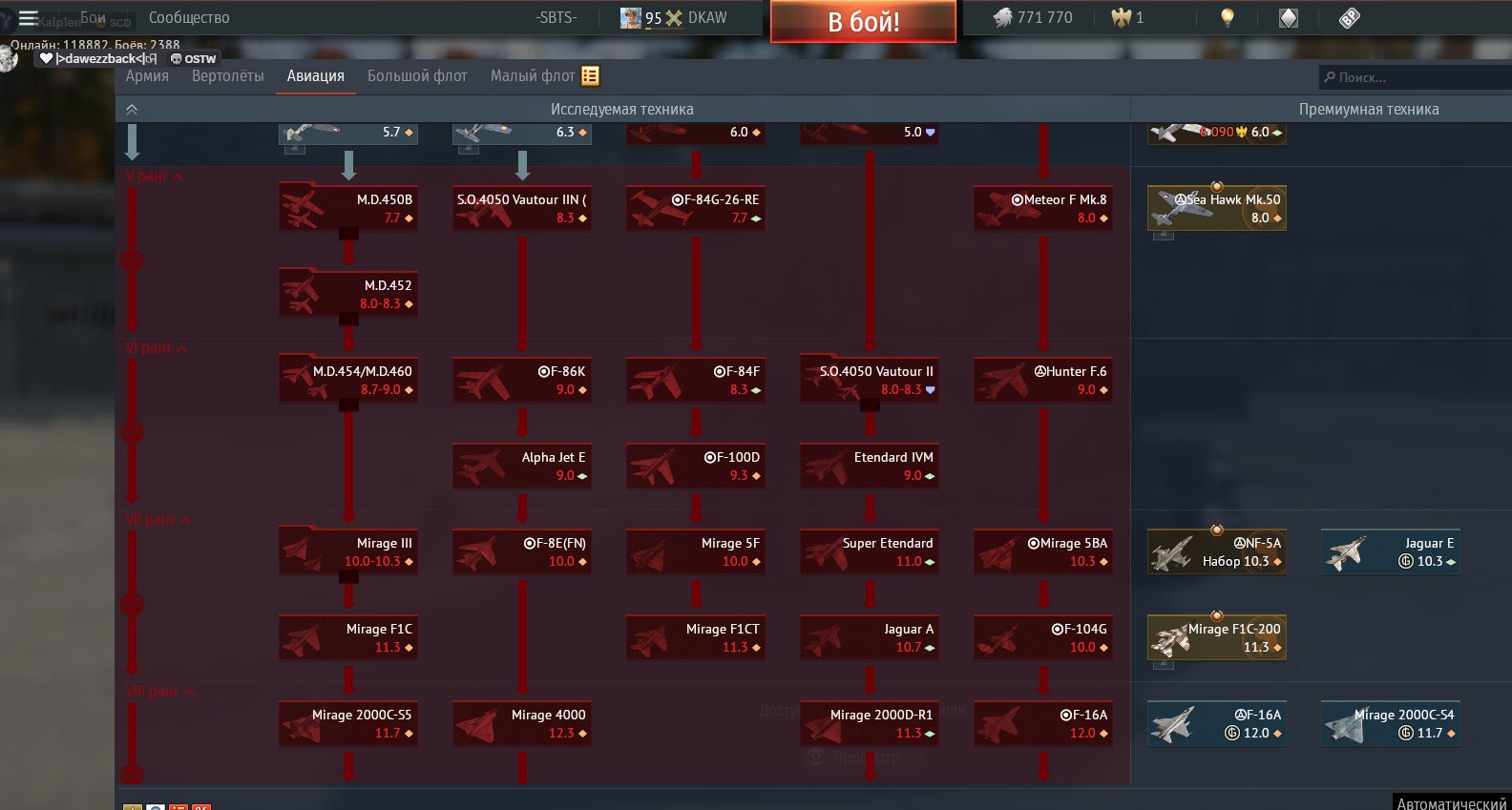This screenshot has width=1512, height=810.
Task: Collapse the V ранг section
Action: (x=155, y=177)
